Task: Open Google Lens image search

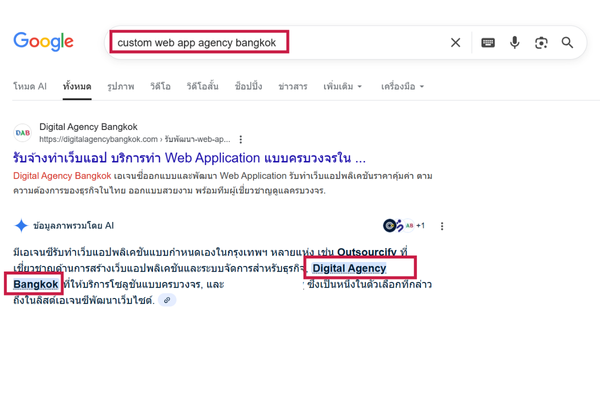Action: pos(541,43)
